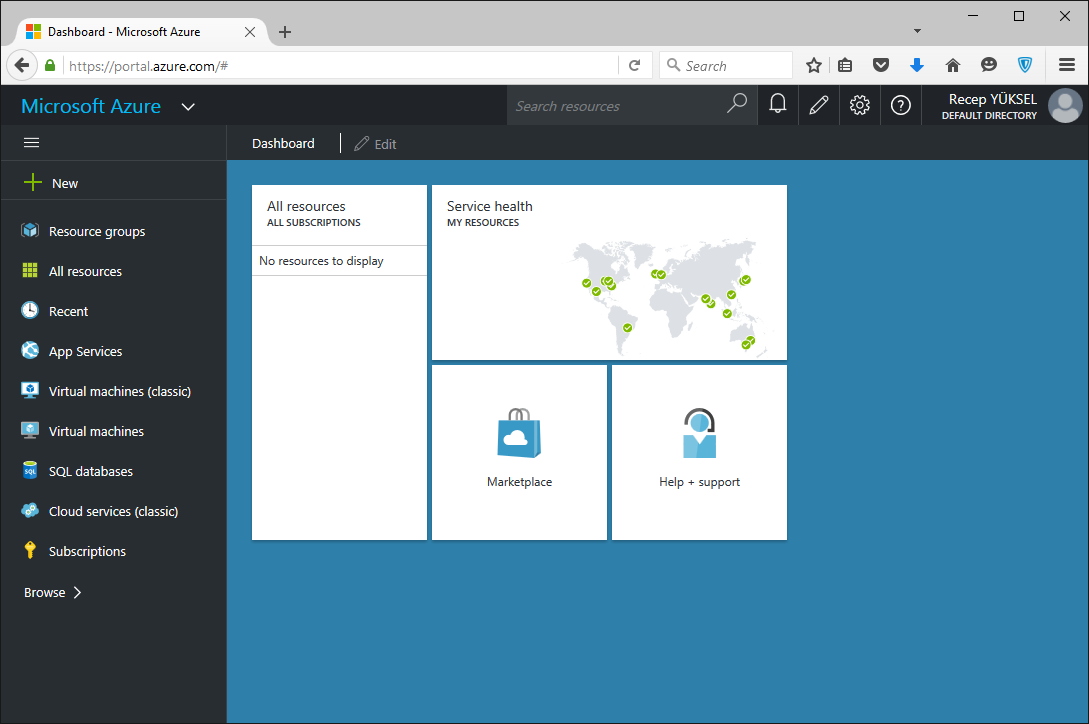Click the blue shield extension icon
The height and width of the screenshot is (724, 1089).
pos(1024,65)
